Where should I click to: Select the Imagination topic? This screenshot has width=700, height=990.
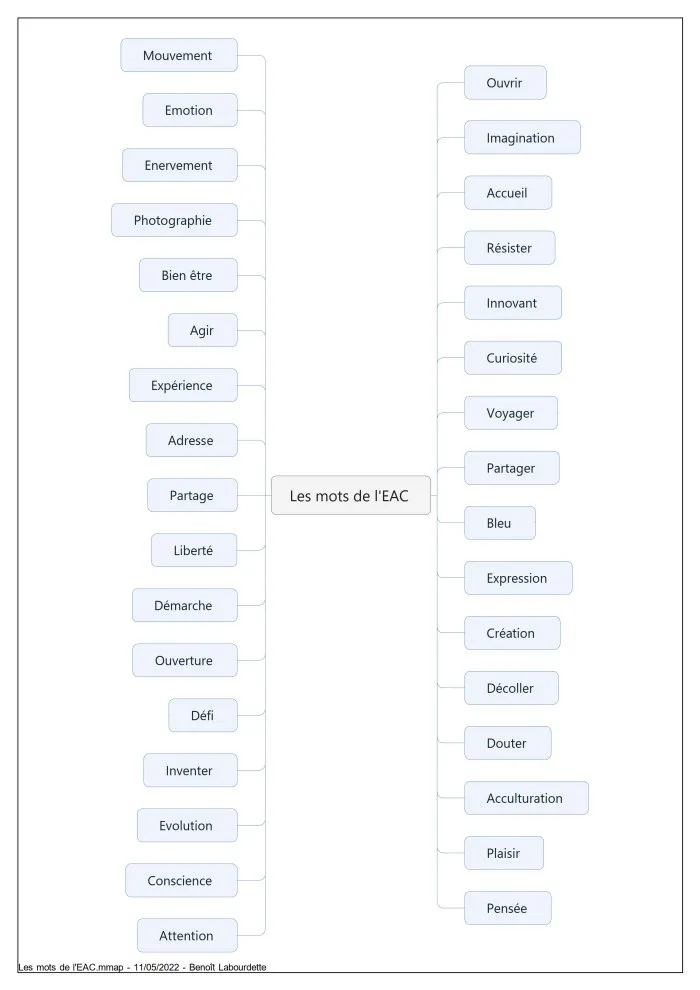pos(523,138)
